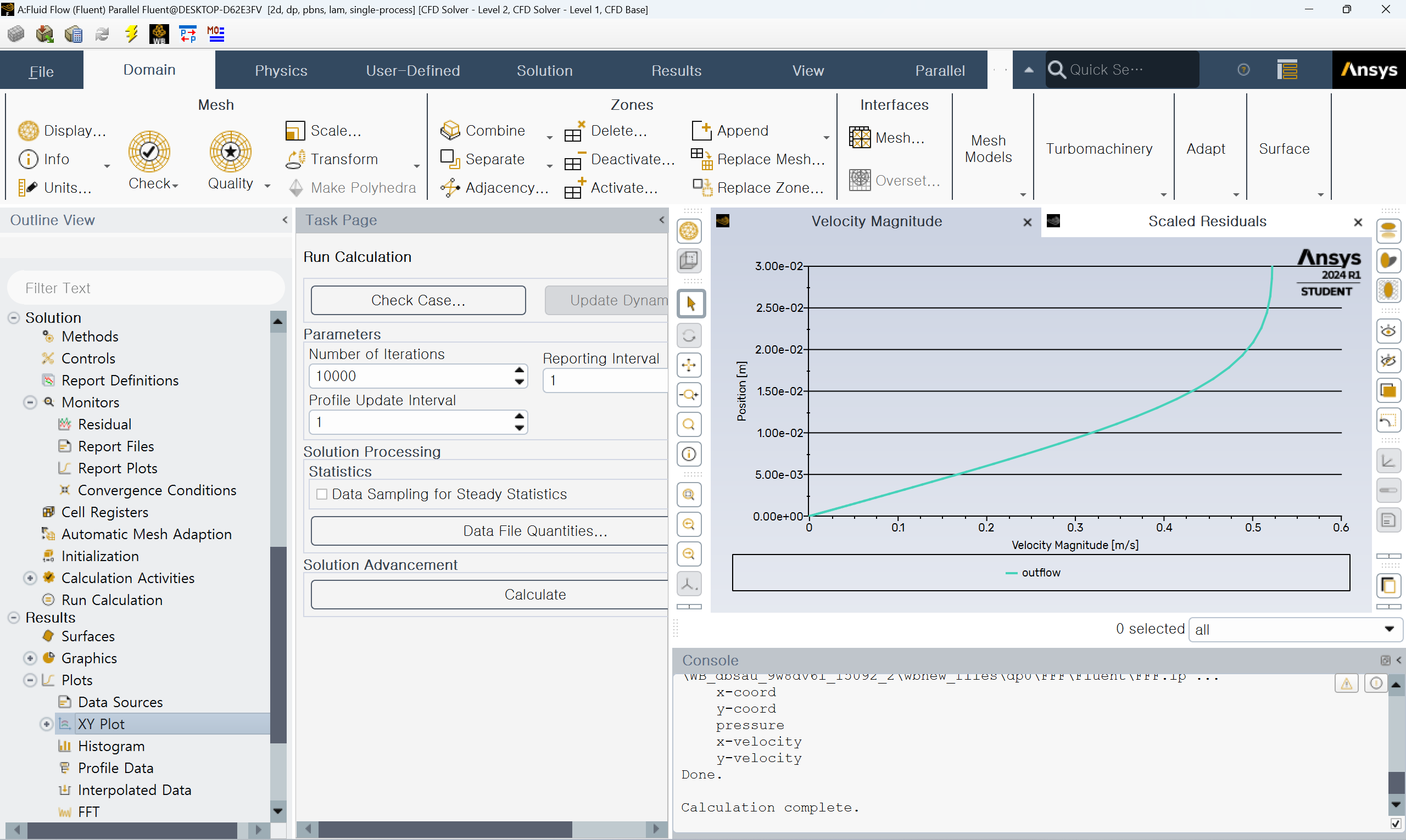Image resolution: width=1406 pixels, height=840 pixels.
Task: Enable Data Sampling for Steady Statistics
Action: pyautogui.click(x=322, y=494)
